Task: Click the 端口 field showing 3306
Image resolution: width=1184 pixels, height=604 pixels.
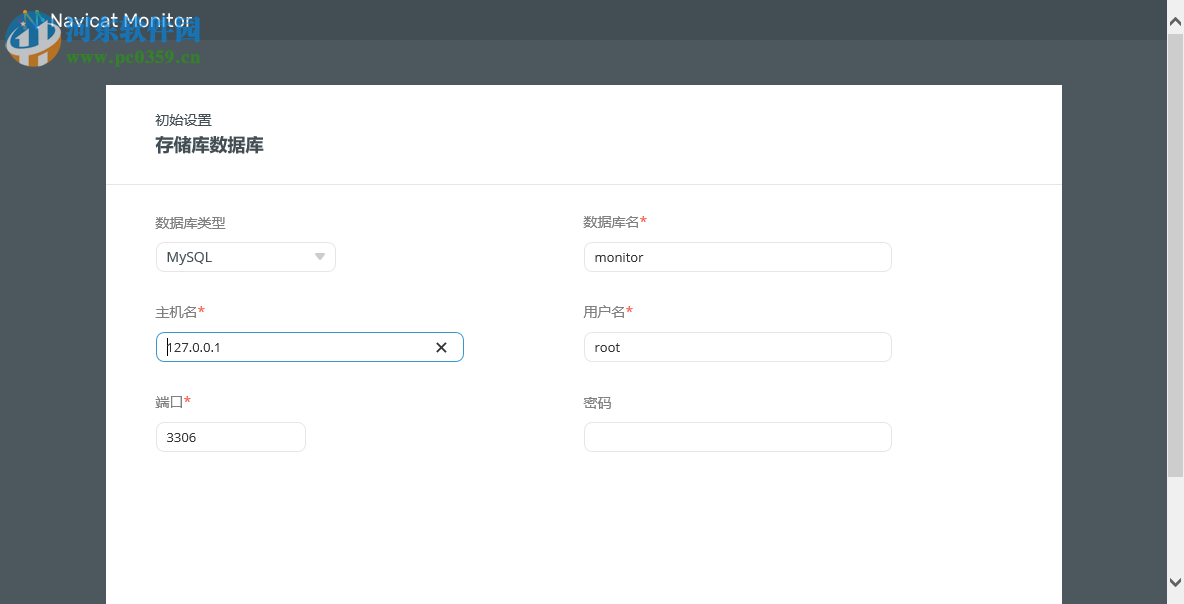Action: point(230,437)
